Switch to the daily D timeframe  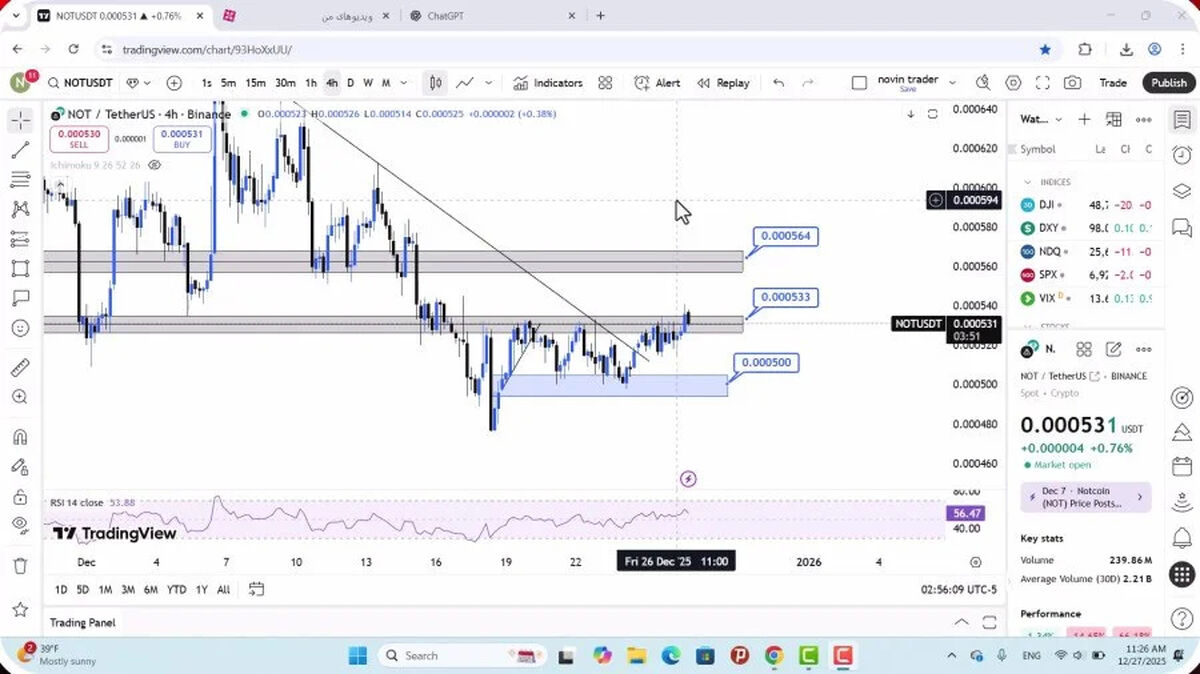pos(350,83)
